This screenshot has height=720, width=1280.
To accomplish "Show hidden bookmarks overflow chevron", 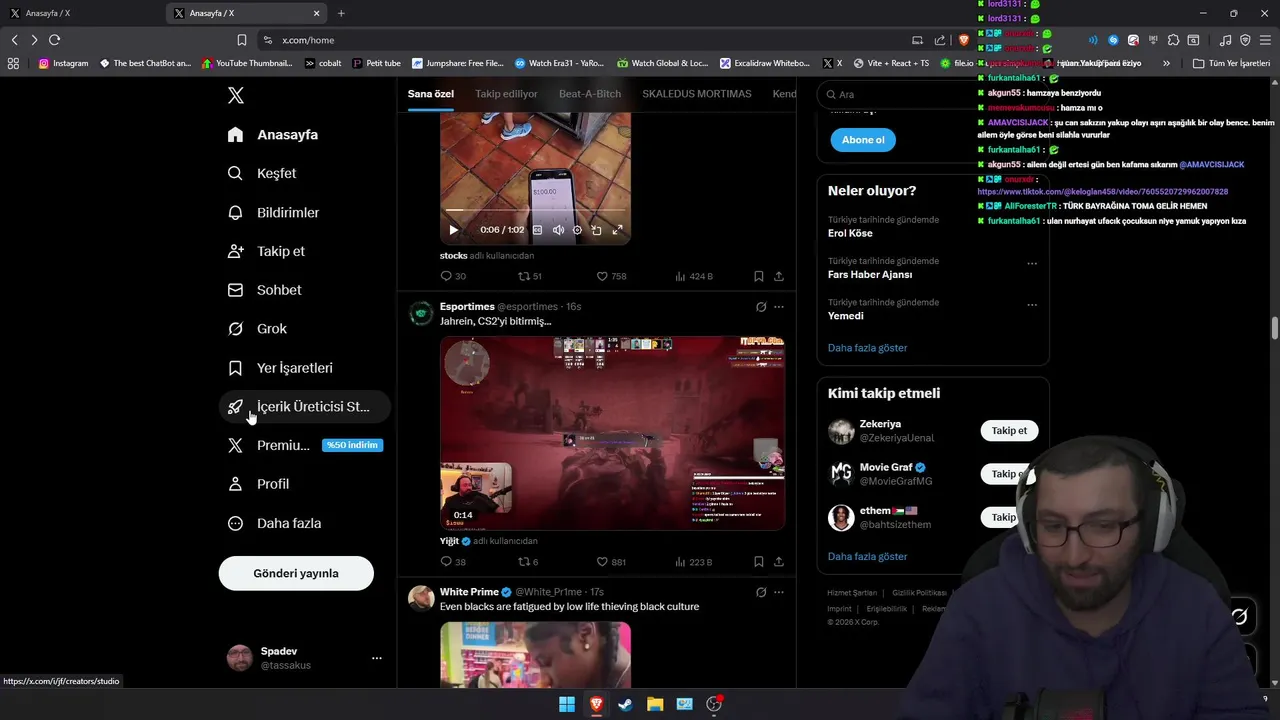I will (1166, 63).
